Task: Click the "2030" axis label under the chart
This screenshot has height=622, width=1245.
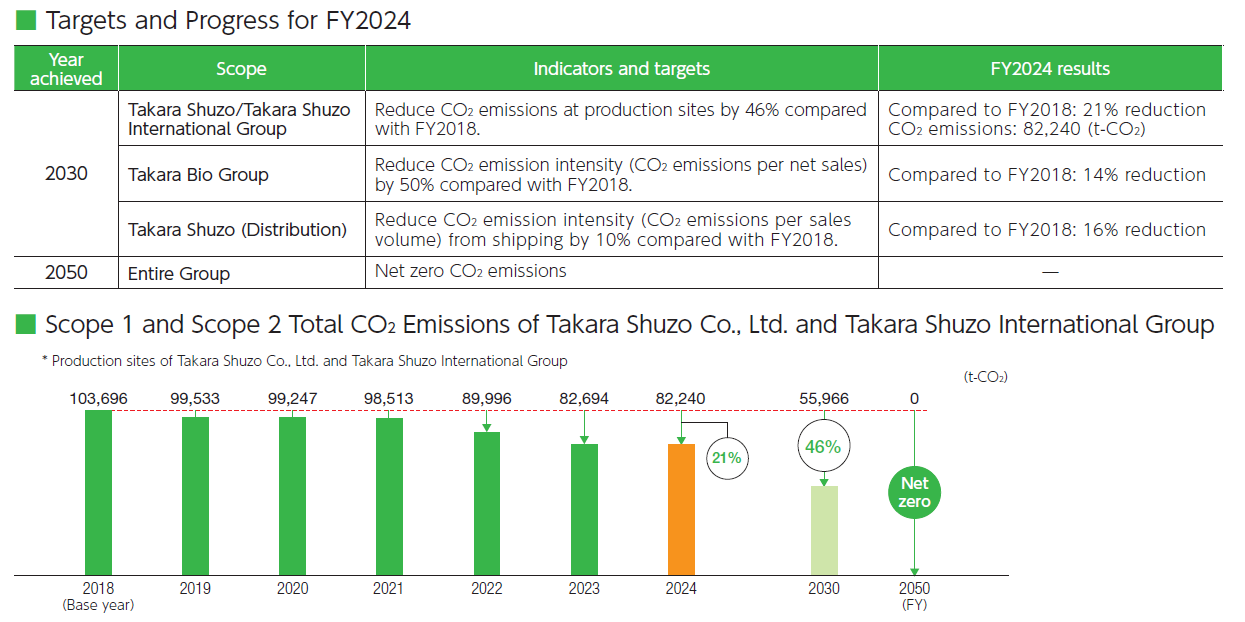Action: coord(824,589)
